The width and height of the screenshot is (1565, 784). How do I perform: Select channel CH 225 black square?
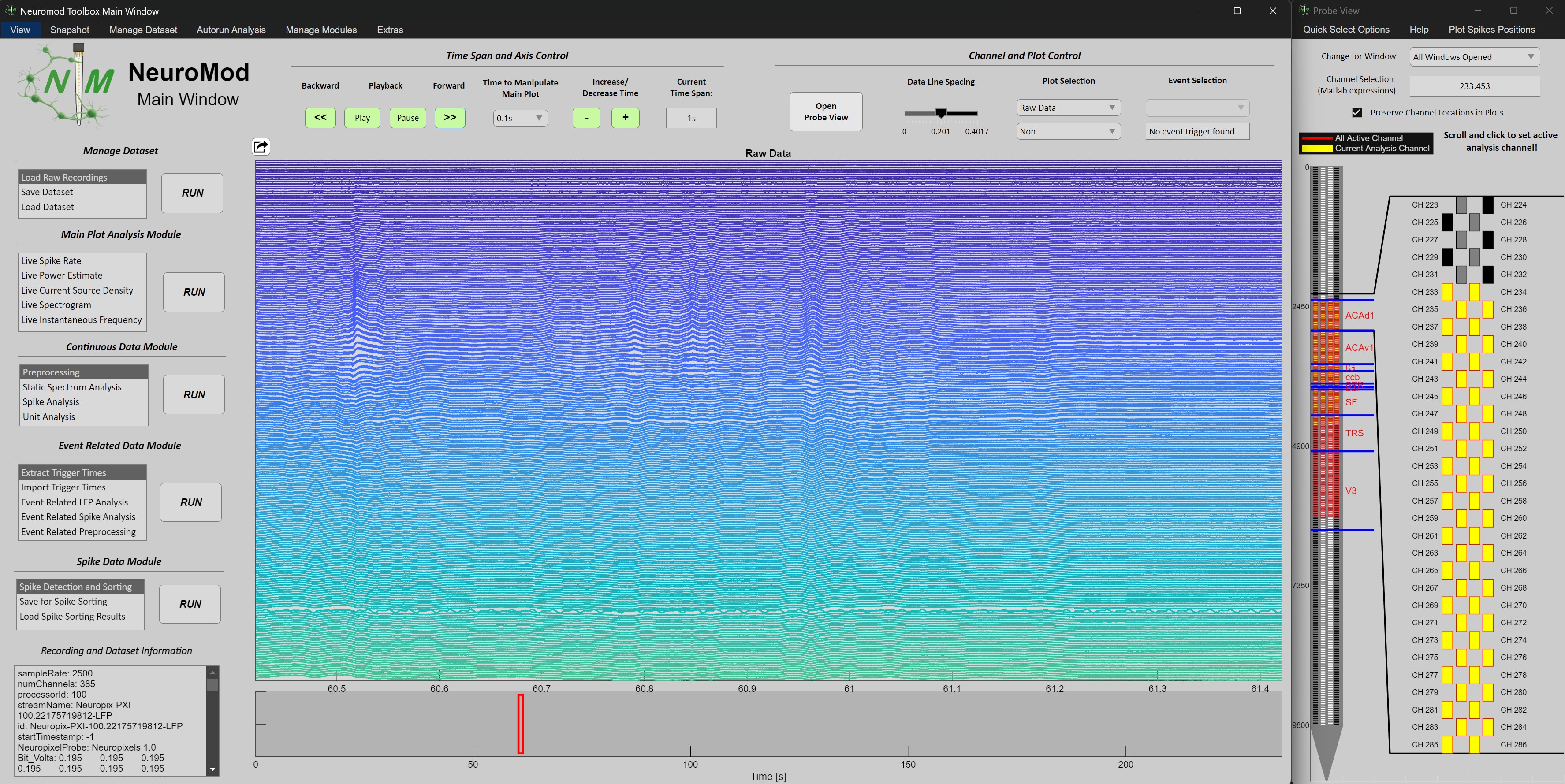[x=1448, y=222]
